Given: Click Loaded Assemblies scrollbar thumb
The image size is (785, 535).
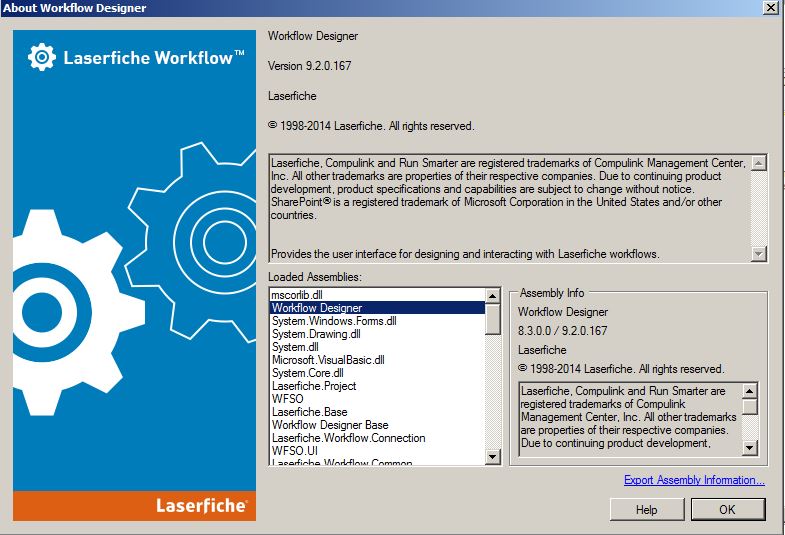Looking at the screenshot, I should [493, 319].
